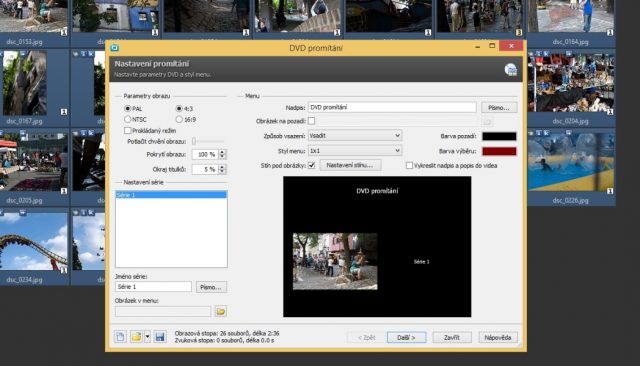This screenshot has width=640, height=366.
Task: Click the Pokrytí obrazu value field
Action: [205, 154]
